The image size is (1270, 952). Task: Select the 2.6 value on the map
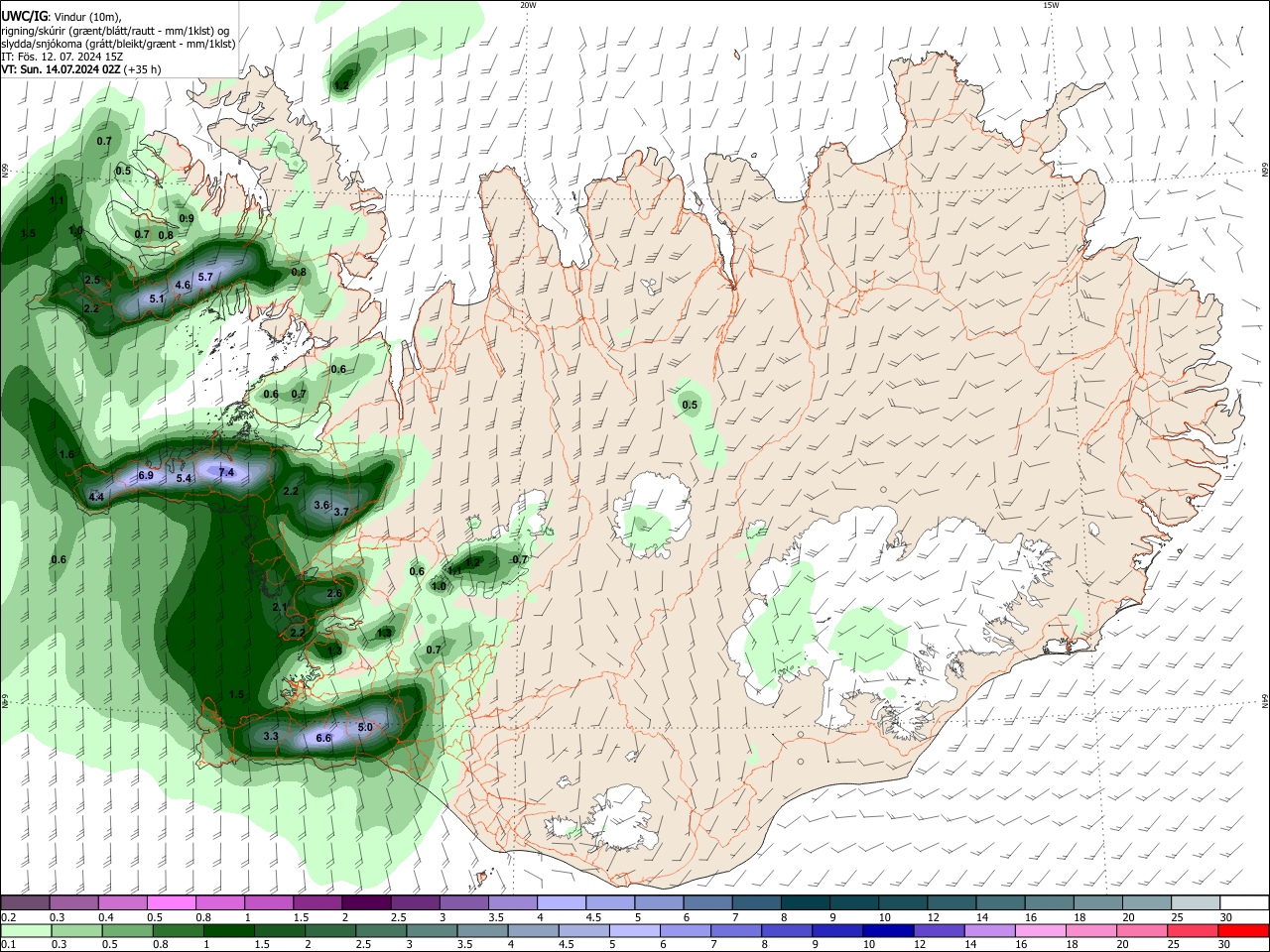click(x=334, y=594)
